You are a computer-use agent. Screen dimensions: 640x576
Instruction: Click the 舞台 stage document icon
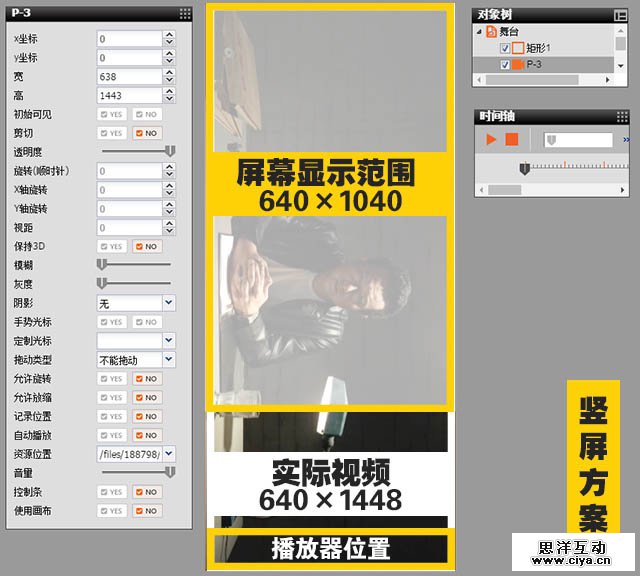(491, 32)
